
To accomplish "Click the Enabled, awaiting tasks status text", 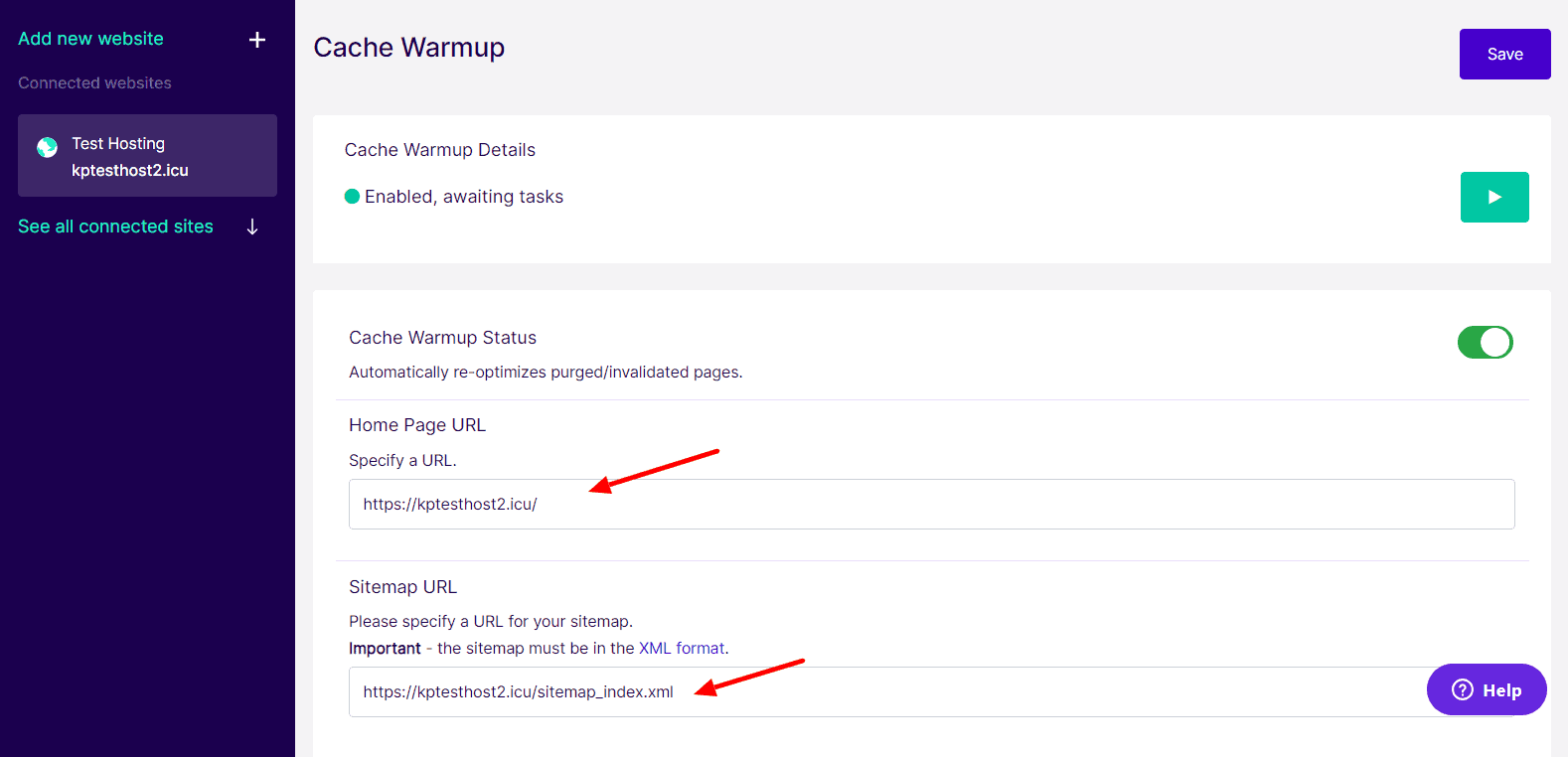I will pyautogui.click(x=464, y=197).
